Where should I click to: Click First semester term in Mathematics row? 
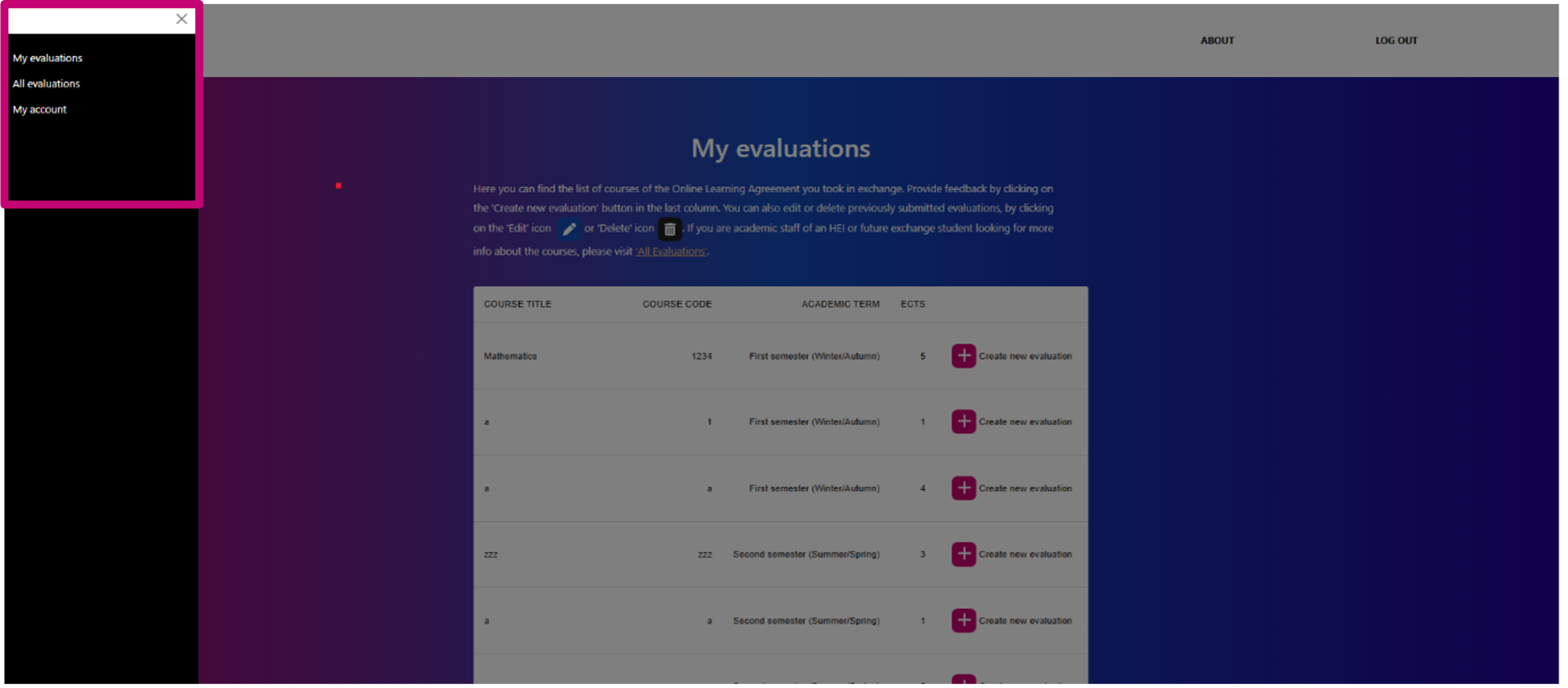[814, 356]
